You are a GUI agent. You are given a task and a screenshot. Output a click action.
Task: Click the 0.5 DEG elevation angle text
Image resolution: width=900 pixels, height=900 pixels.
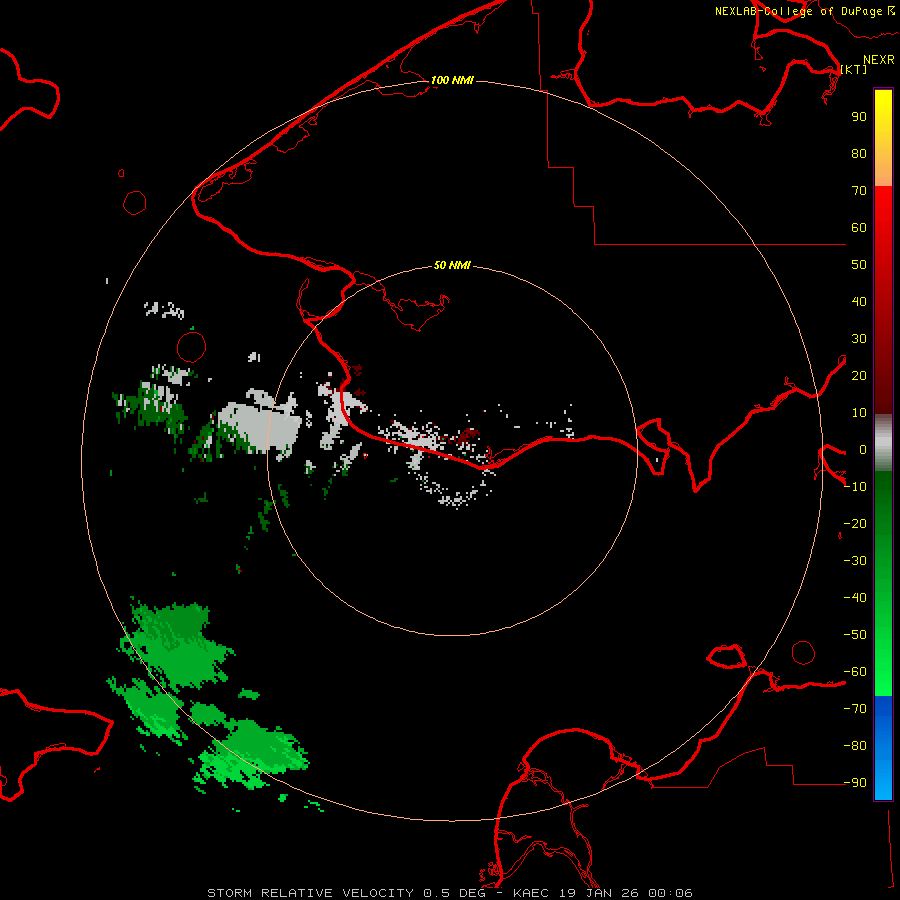click(x=455, y=893)
